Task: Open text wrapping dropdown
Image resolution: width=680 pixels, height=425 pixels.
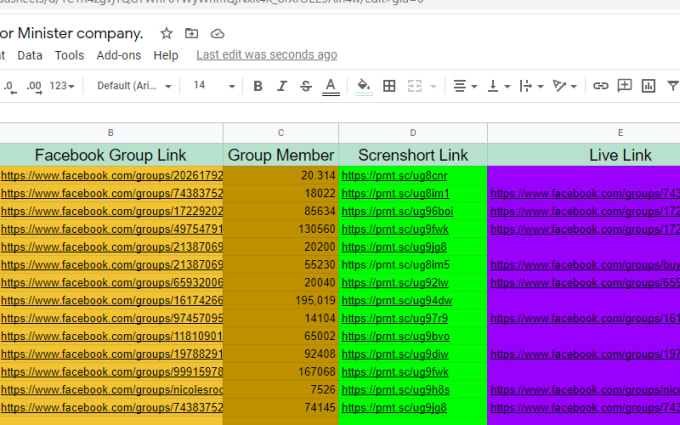Action: pyautogui.click(x=531, y=86)
